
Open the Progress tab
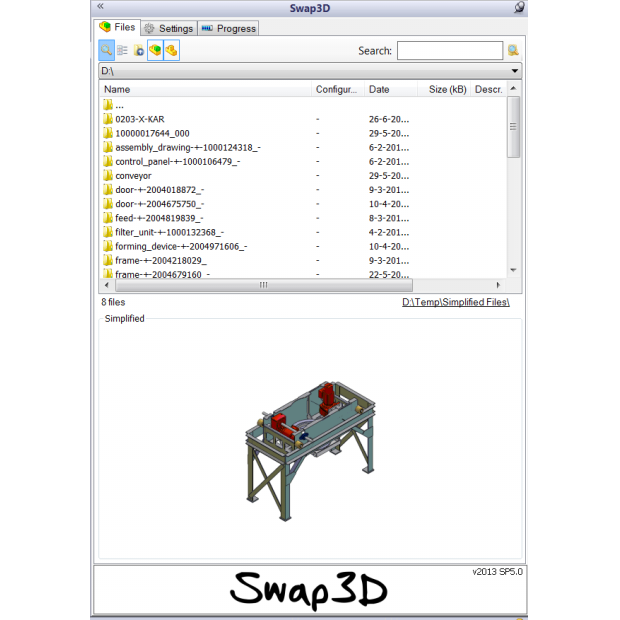pyautogui.click(x=229, y=28)
